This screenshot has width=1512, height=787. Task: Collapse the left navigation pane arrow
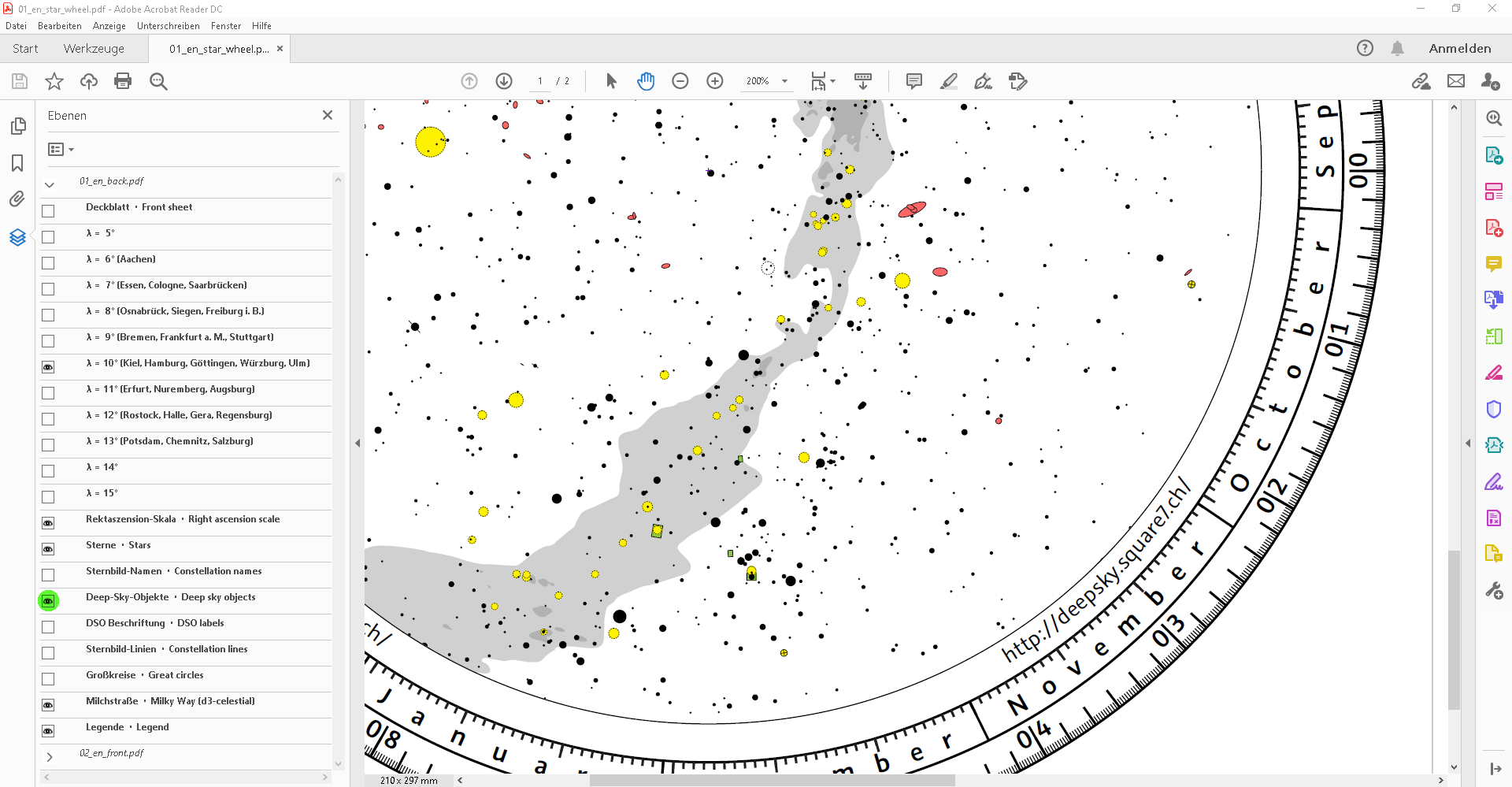coord(358,444)
